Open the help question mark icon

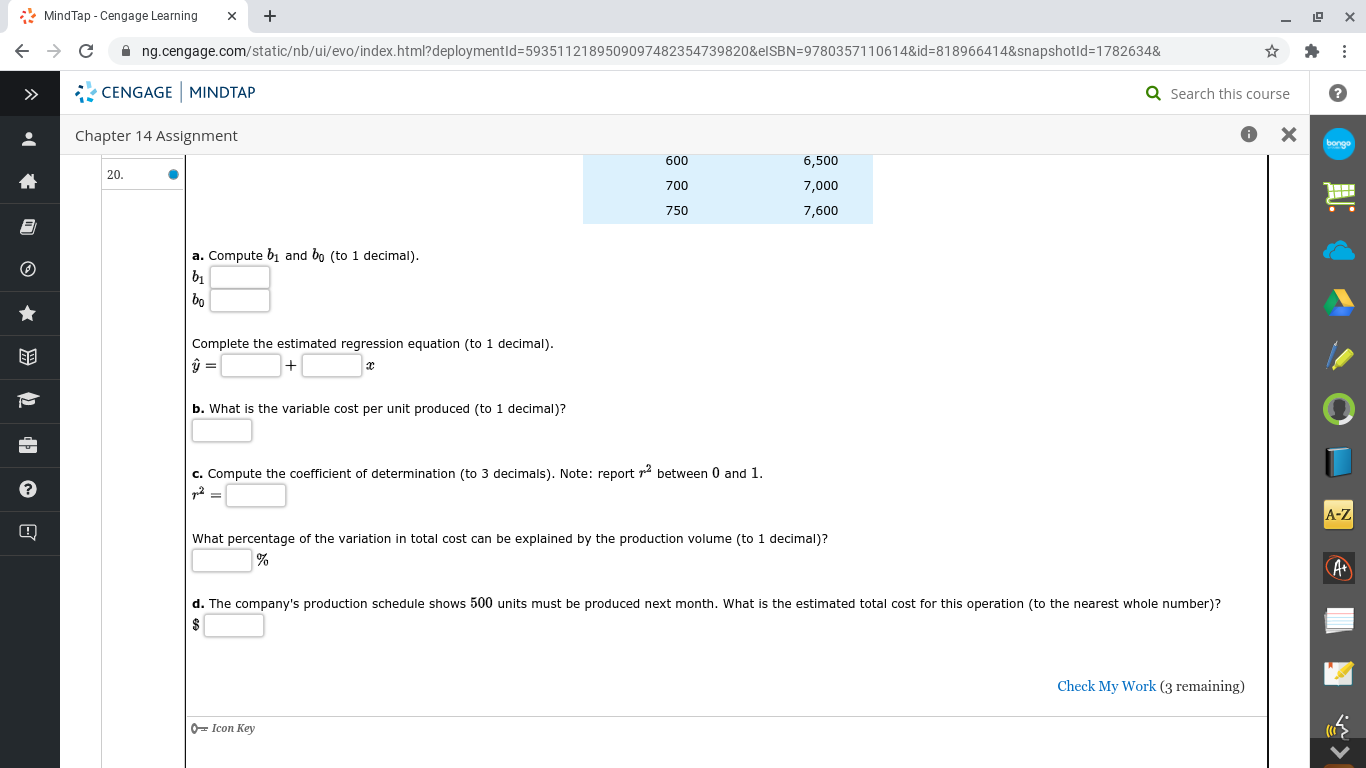[30, 490]
